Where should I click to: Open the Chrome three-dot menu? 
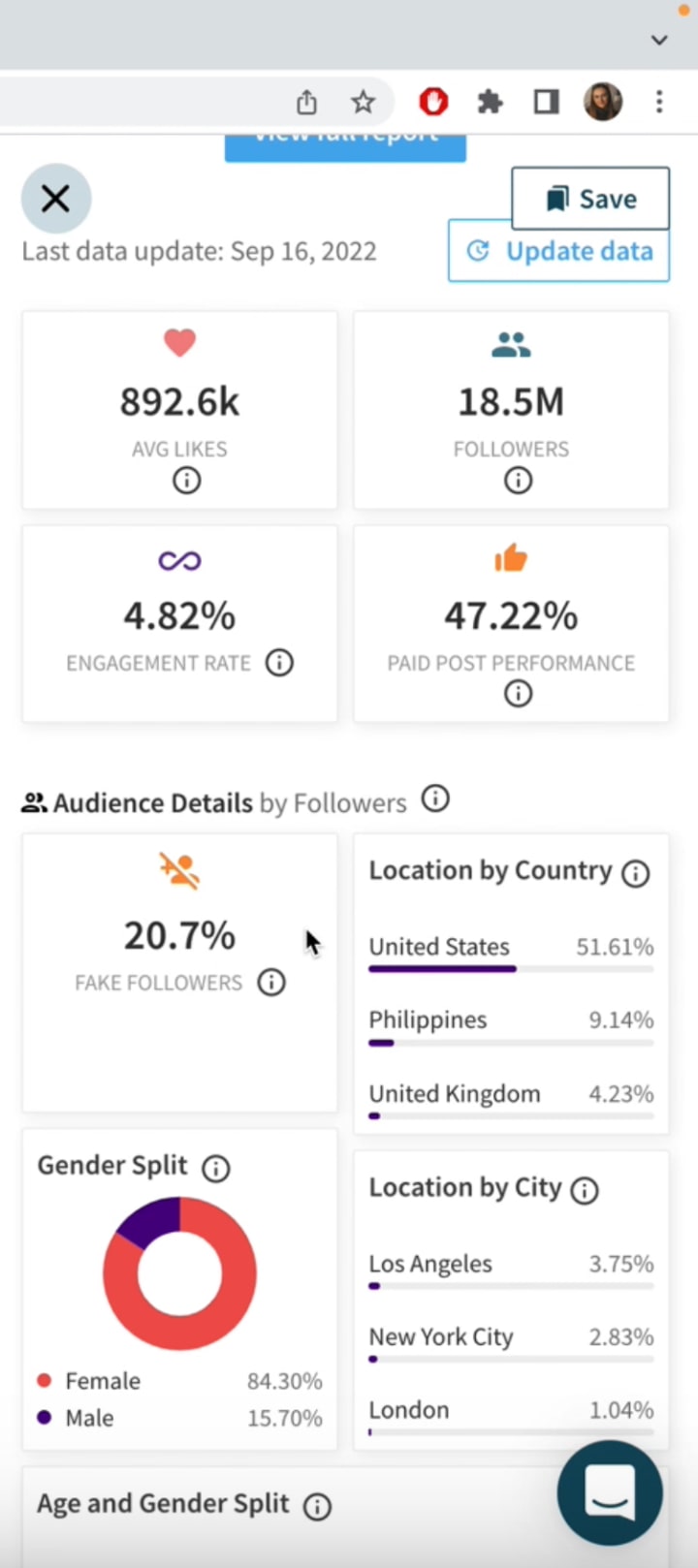click(x=659, y=102)
